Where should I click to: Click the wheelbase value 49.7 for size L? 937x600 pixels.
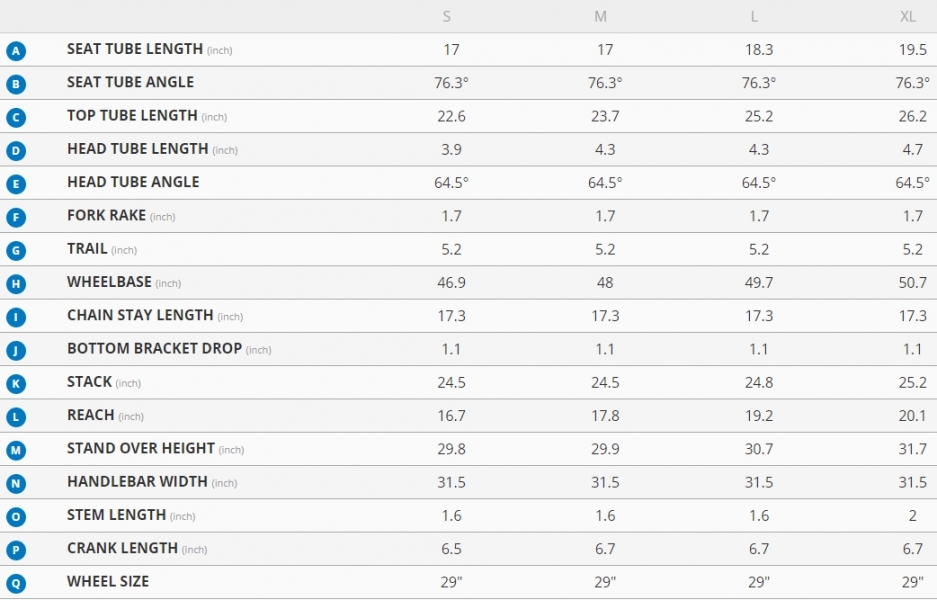[x=759, y=283]
